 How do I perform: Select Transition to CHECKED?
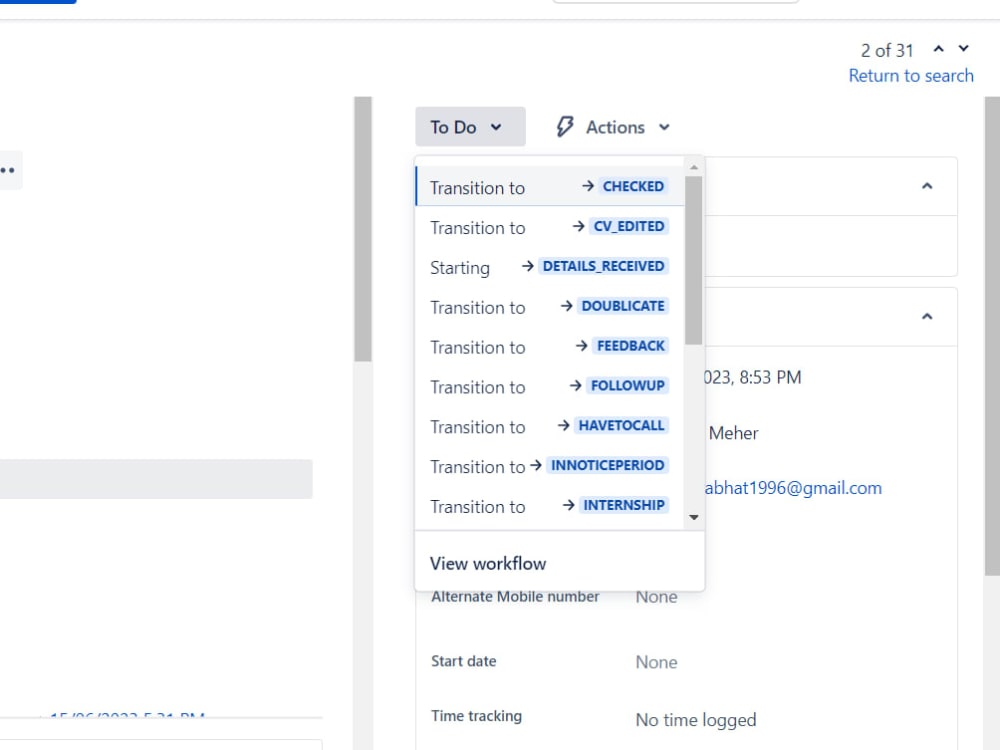[x=549, y=187]
